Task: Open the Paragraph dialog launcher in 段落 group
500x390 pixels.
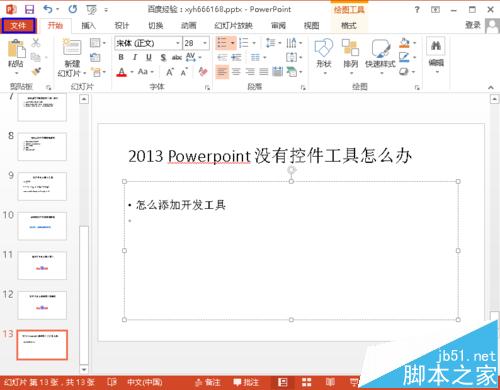Action: [x=303, y=87]
